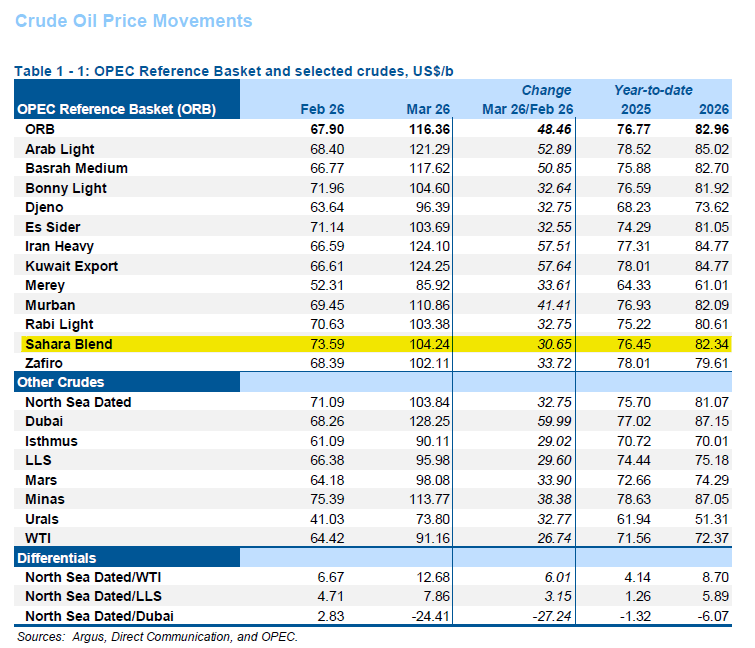This screenshot has height=648, width=755.
Task: Click the 'Change' column header
Action: tap(546, 90)
